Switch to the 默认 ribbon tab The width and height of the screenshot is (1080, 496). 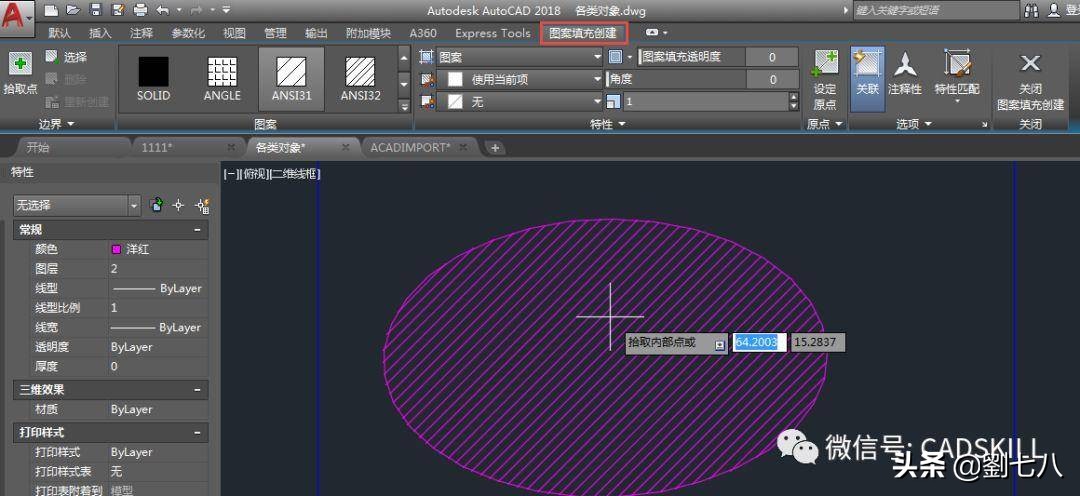click(59, 33)
